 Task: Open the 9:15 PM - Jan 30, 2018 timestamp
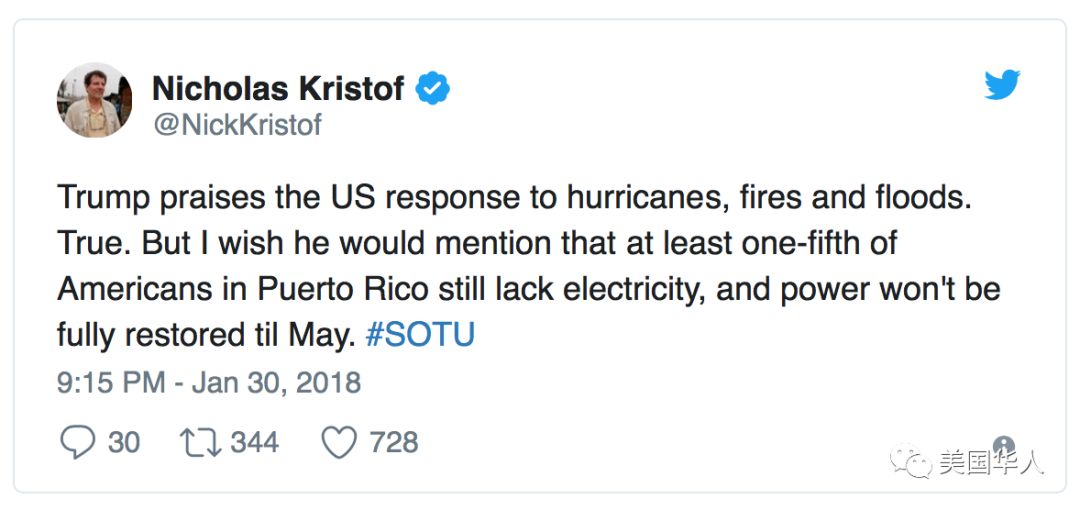point(209,382)
